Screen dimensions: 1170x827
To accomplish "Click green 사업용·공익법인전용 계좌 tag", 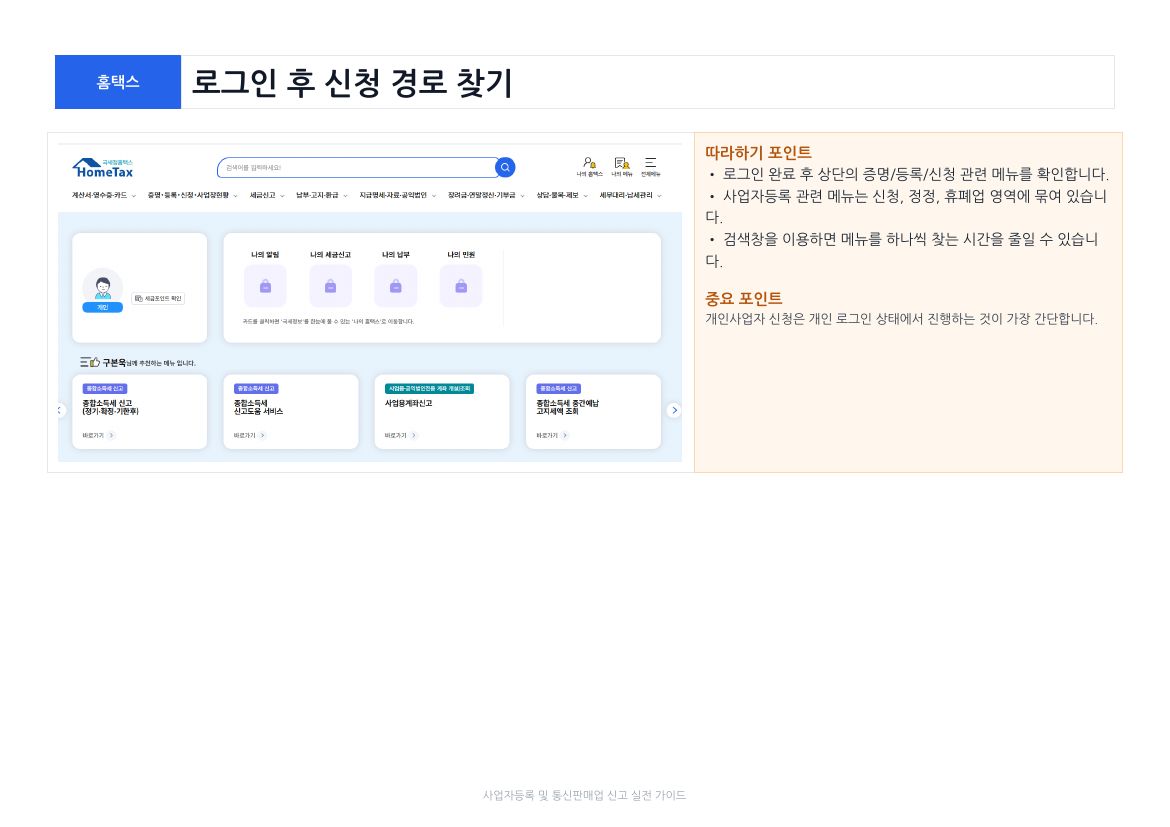I will [x=429, y=389].
